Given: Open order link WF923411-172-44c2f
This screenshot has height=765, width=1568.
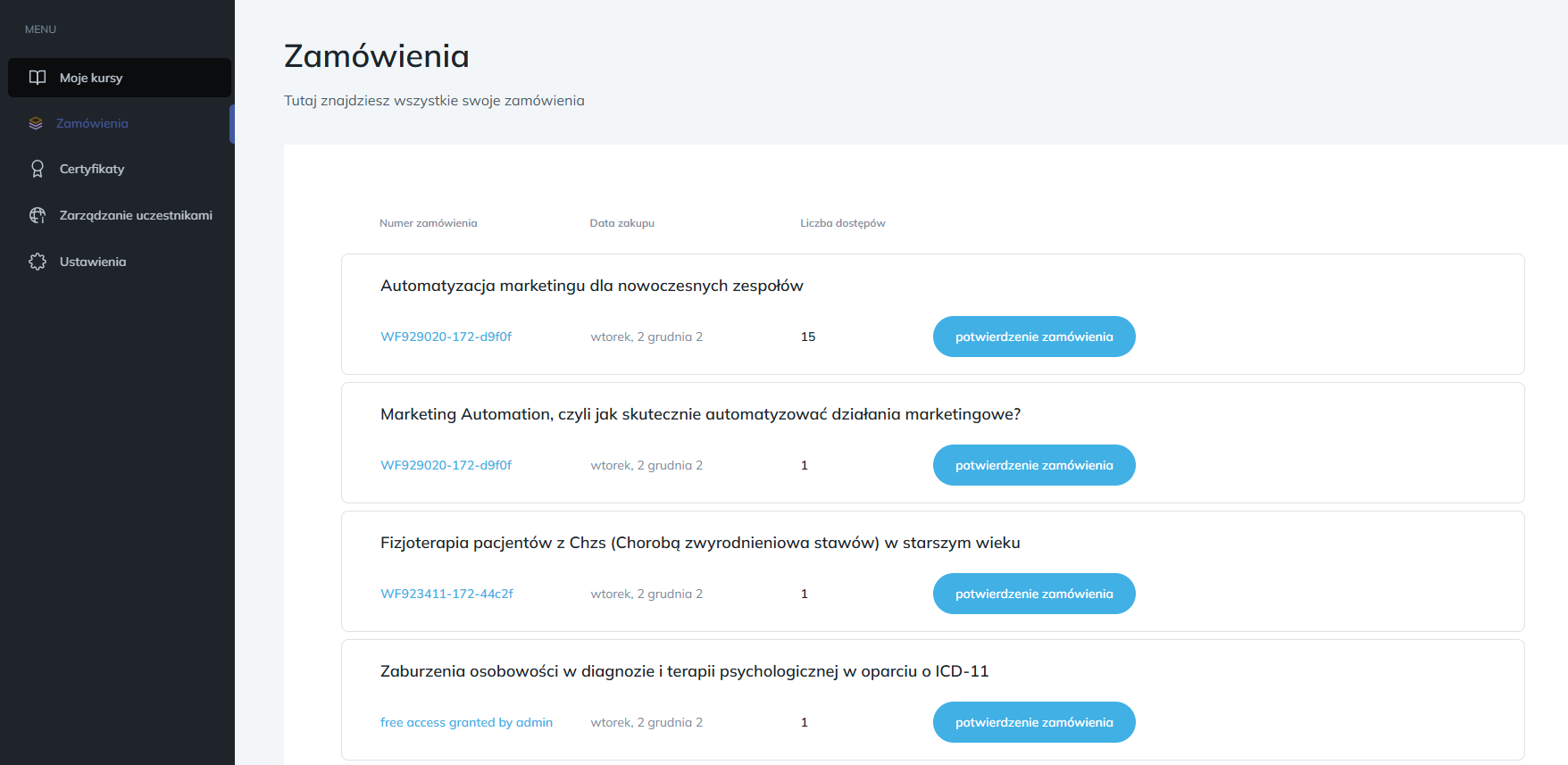Looking at the screenshot, I should [x=446, y=594].
